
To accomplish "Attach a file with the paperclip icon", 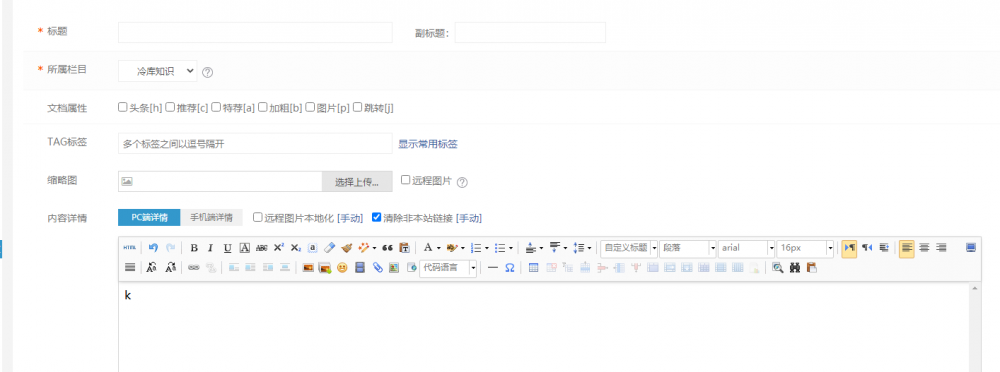I will tap(378, 267).
